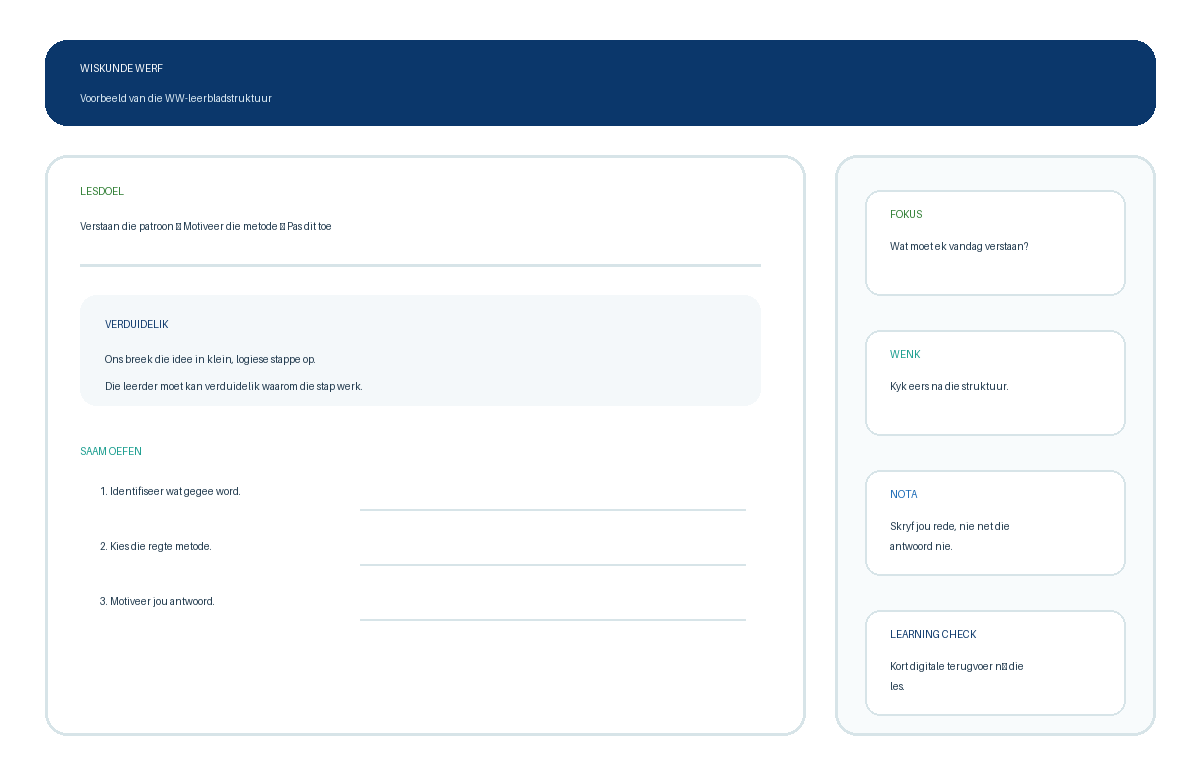Viewport: 1200px width, 780px height.
Task: Select item '3. Motiveer jou antwoord.'
Action: tap(157, 601)
